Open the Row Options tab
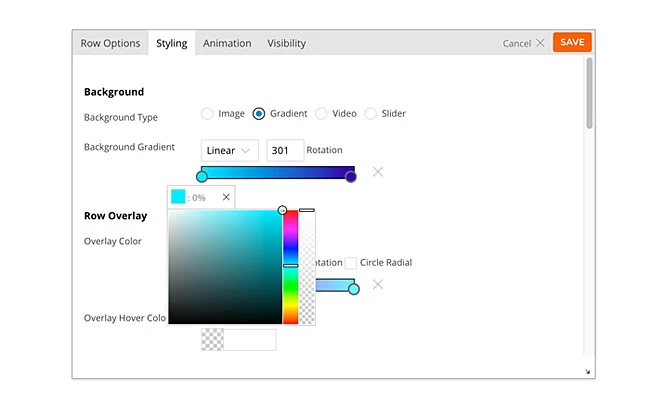This screenshot has height=404, width=650. click(110, 43)
